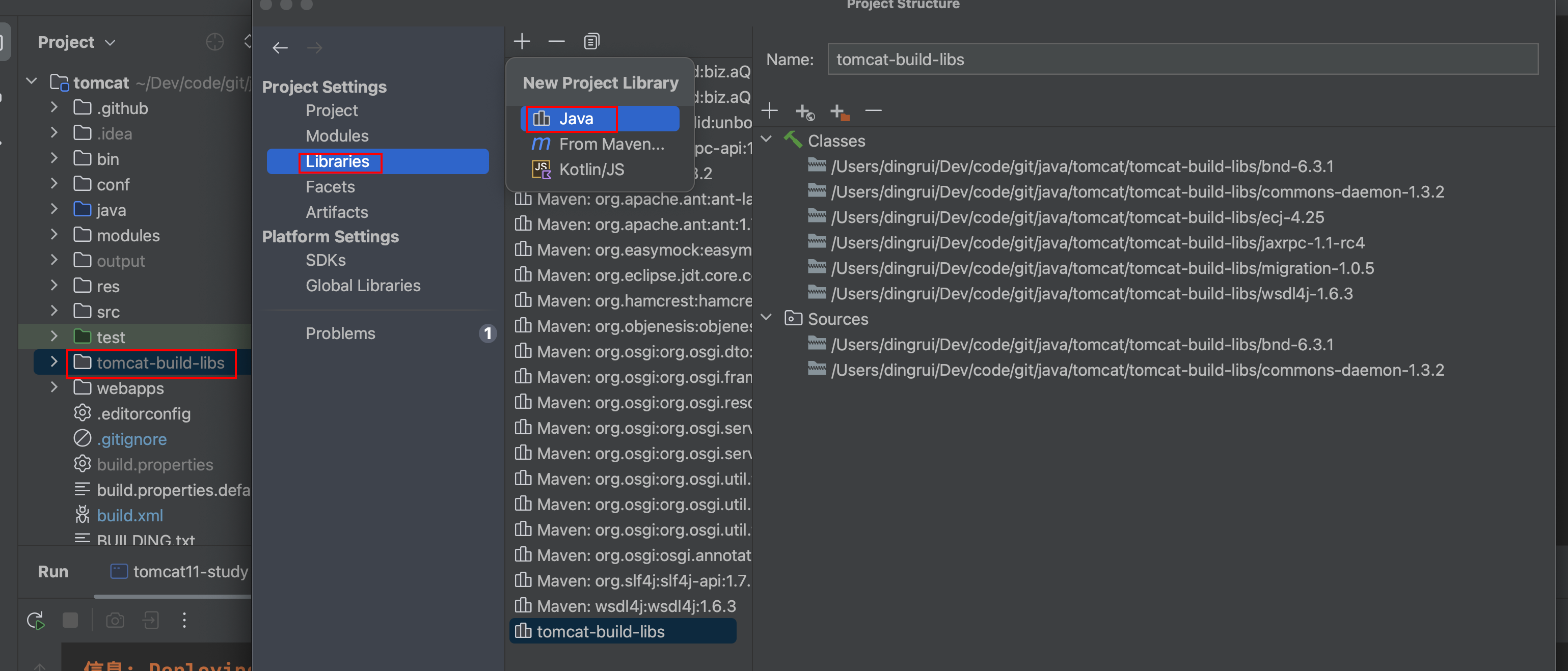Click the Rerun icon in Run panel
The image size is (1568, 671).
(x=35, y=621)
